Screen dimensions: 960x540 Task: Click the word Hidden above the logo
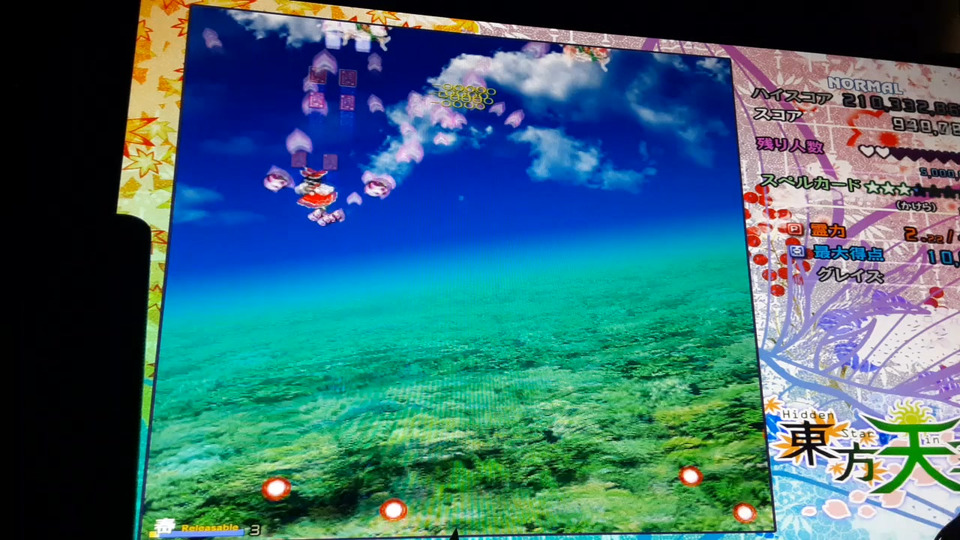click(808, 415)
